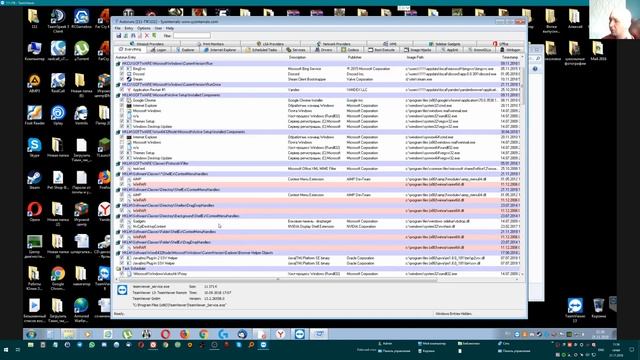The image size is (640, 360).
Task: Open the uTorrent desktop shortcut
Action: (82, 50)
